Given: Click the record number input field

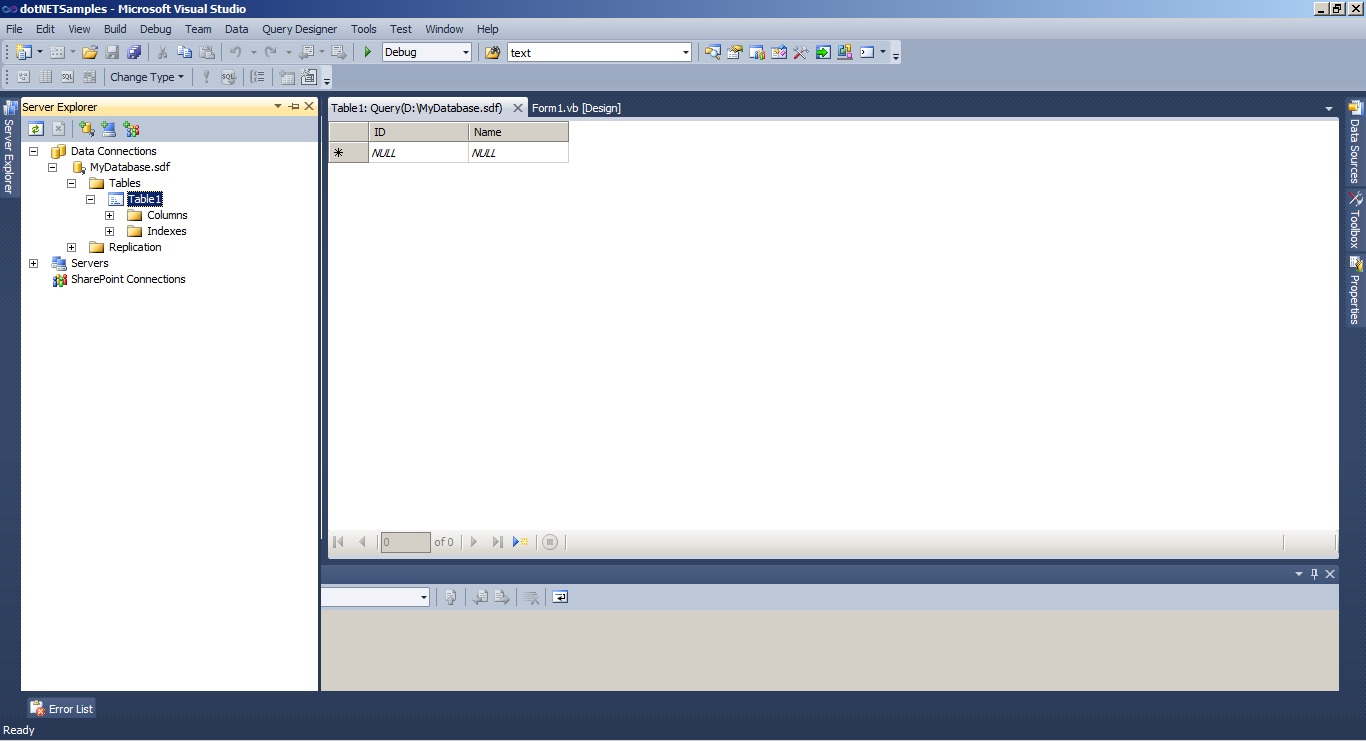Looking at the screenshot, I should [x=405, y=541].
